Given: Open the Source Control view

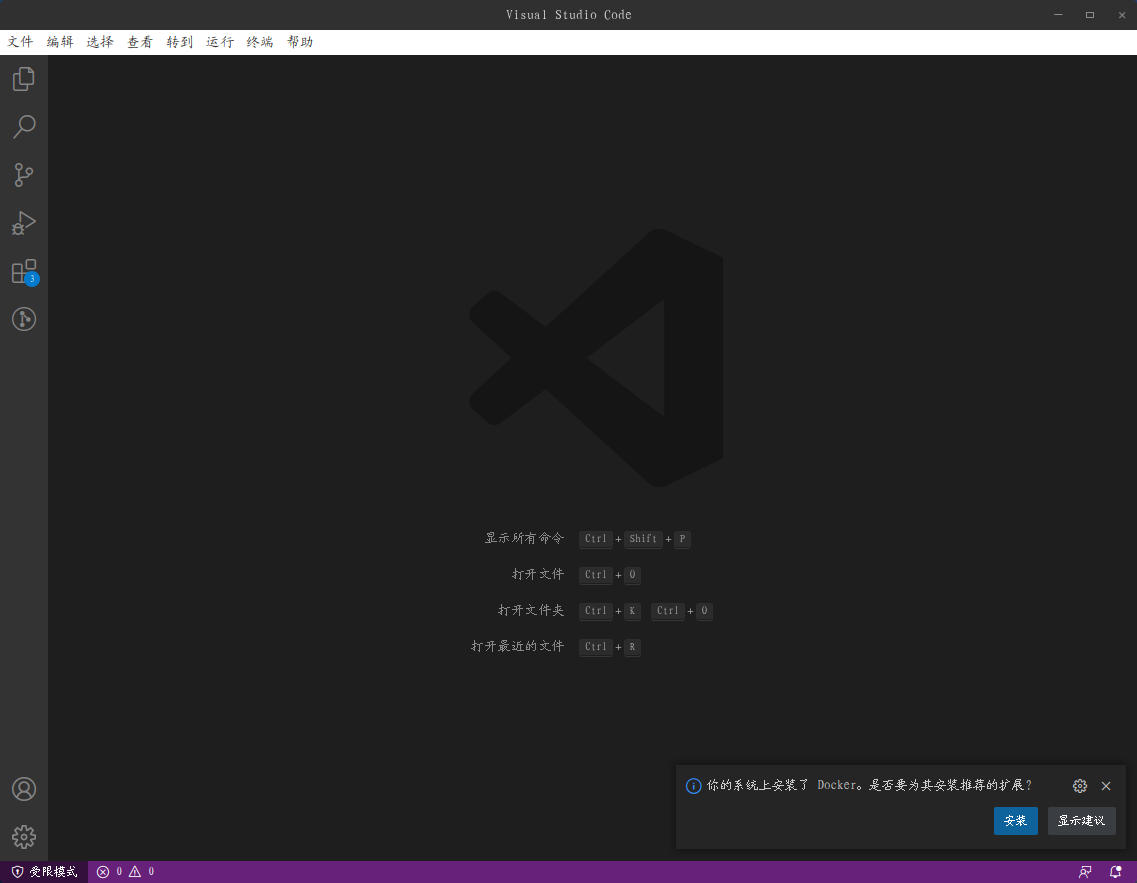Looking at the screenshot, I should point(23,175).
